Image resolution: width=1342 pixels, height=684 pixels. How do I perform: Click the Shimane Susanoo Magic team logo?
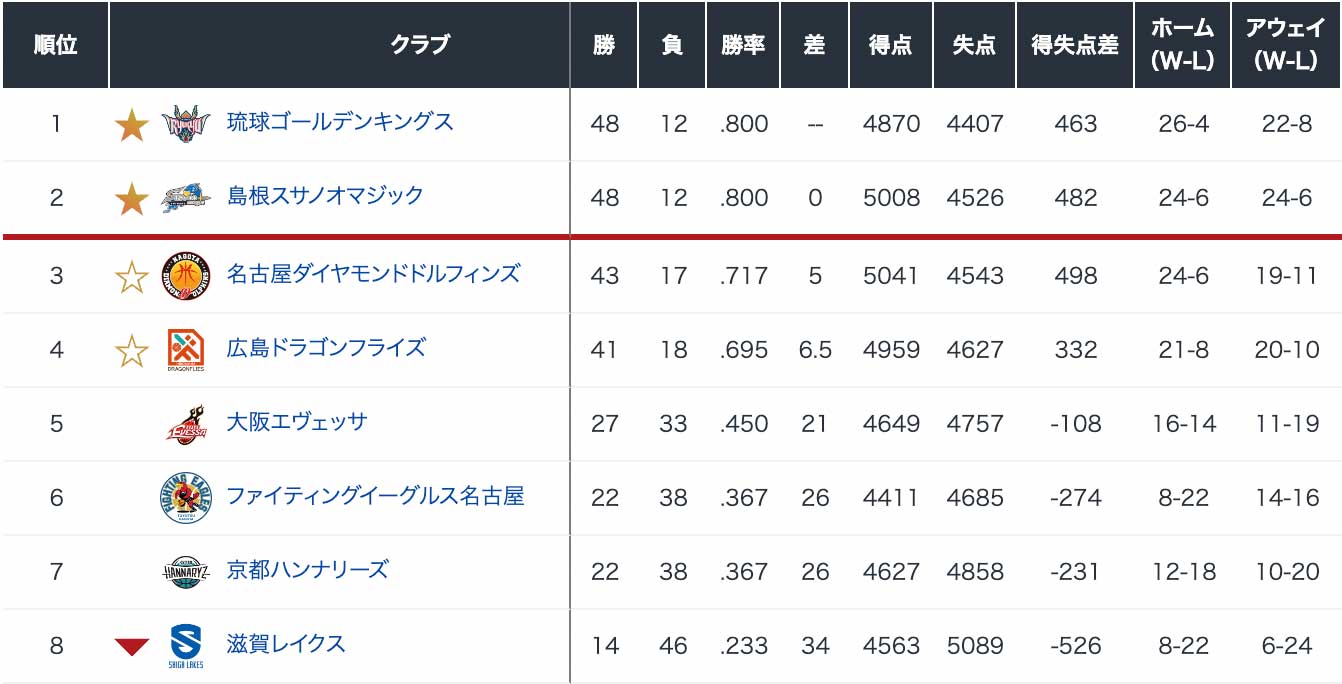click(x=186, y=198)
